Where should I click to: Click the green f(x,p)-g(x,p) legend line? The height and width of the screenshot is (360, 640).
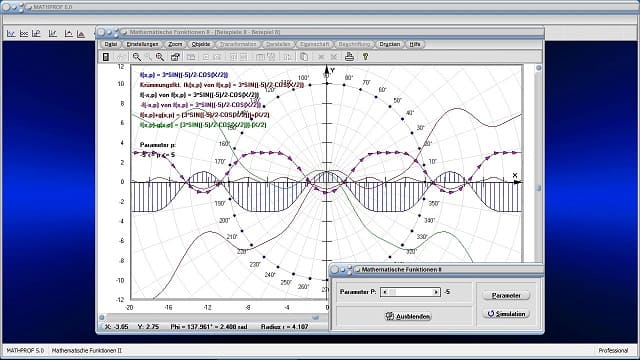click(203, 125)
